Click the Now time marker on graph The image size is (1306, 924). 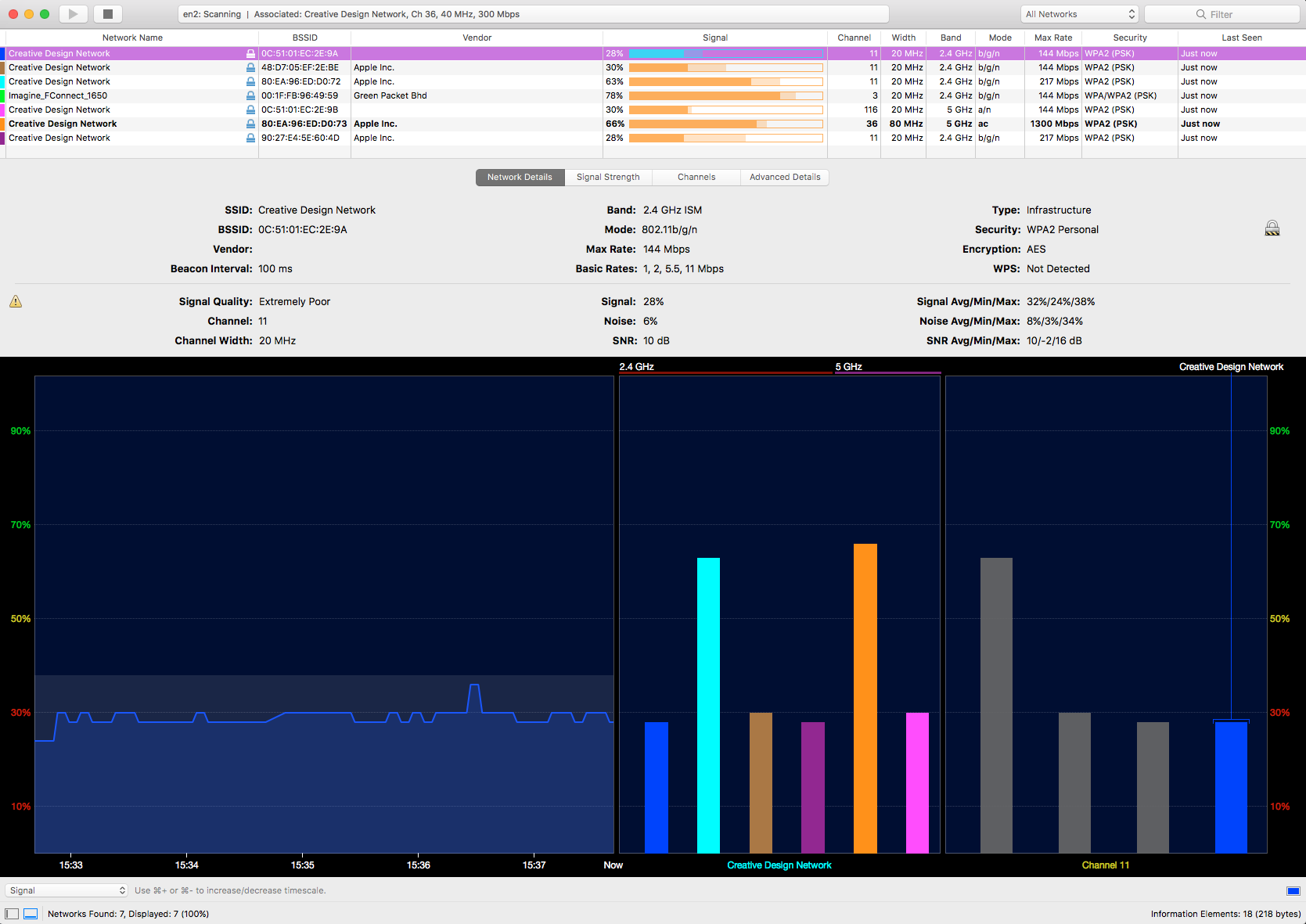[613, 865]
